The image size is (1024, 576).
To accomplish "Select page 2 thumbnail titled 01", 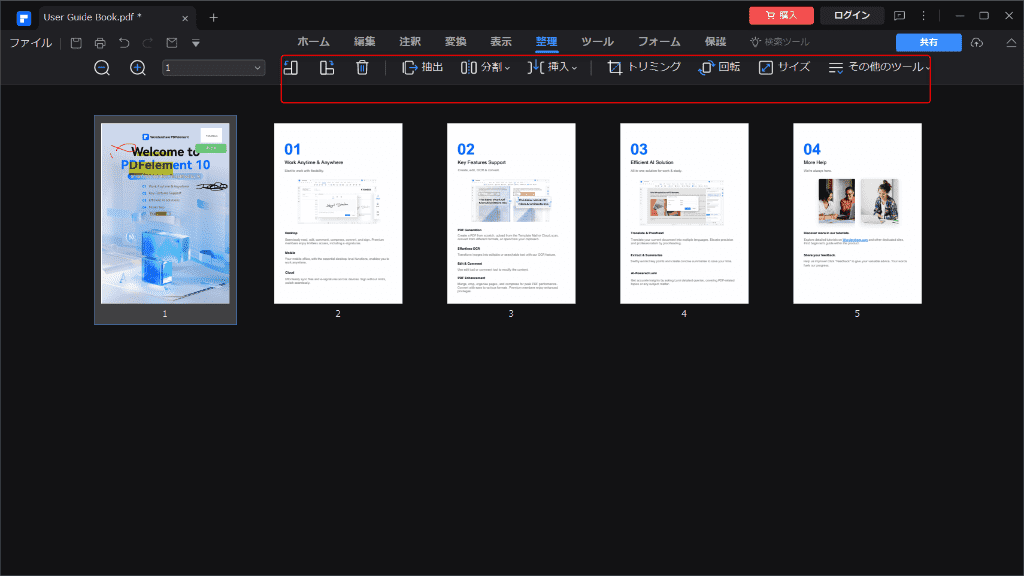I will click(338, 214).
